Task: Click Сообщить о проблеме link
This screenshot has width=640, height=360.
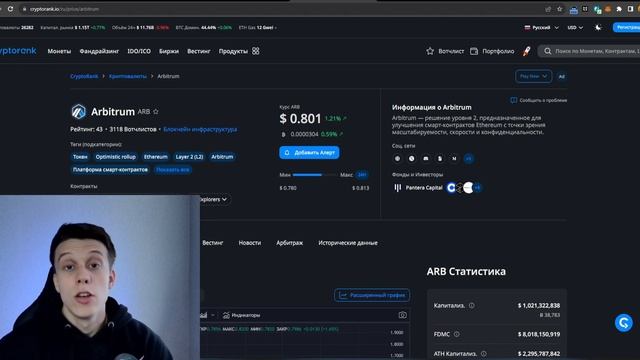Action: click(x=539, y=100)
